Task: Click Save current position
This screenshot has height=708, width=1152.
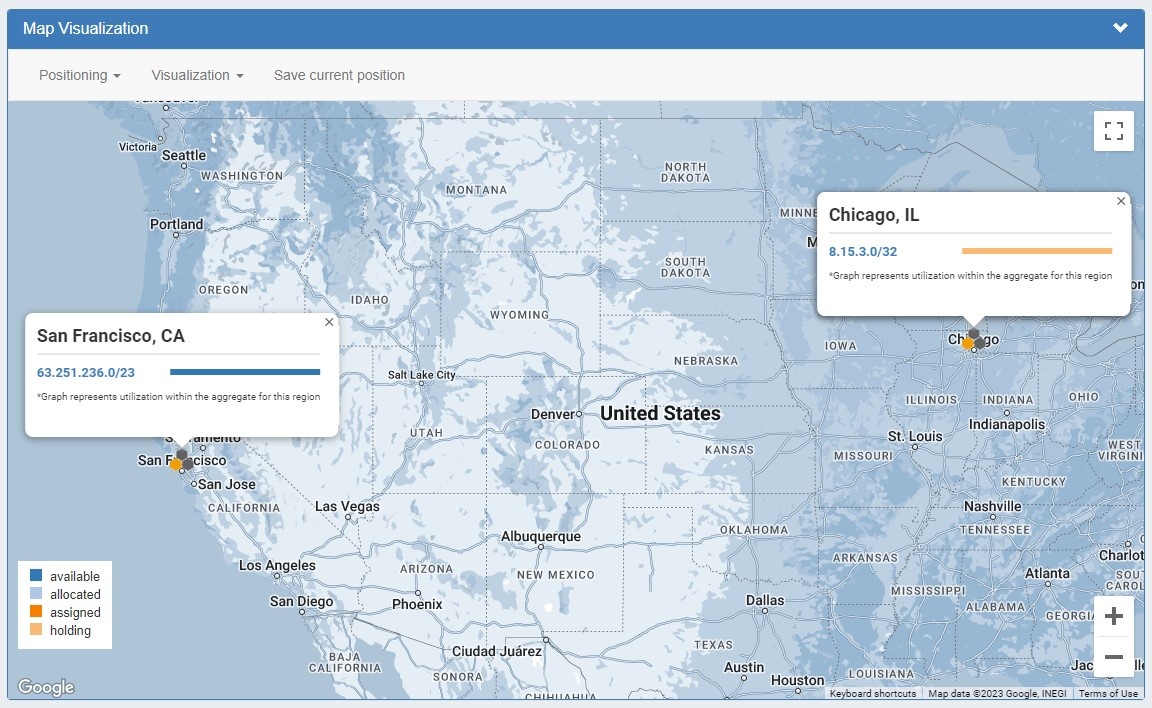Action: (x=339, y=75)
